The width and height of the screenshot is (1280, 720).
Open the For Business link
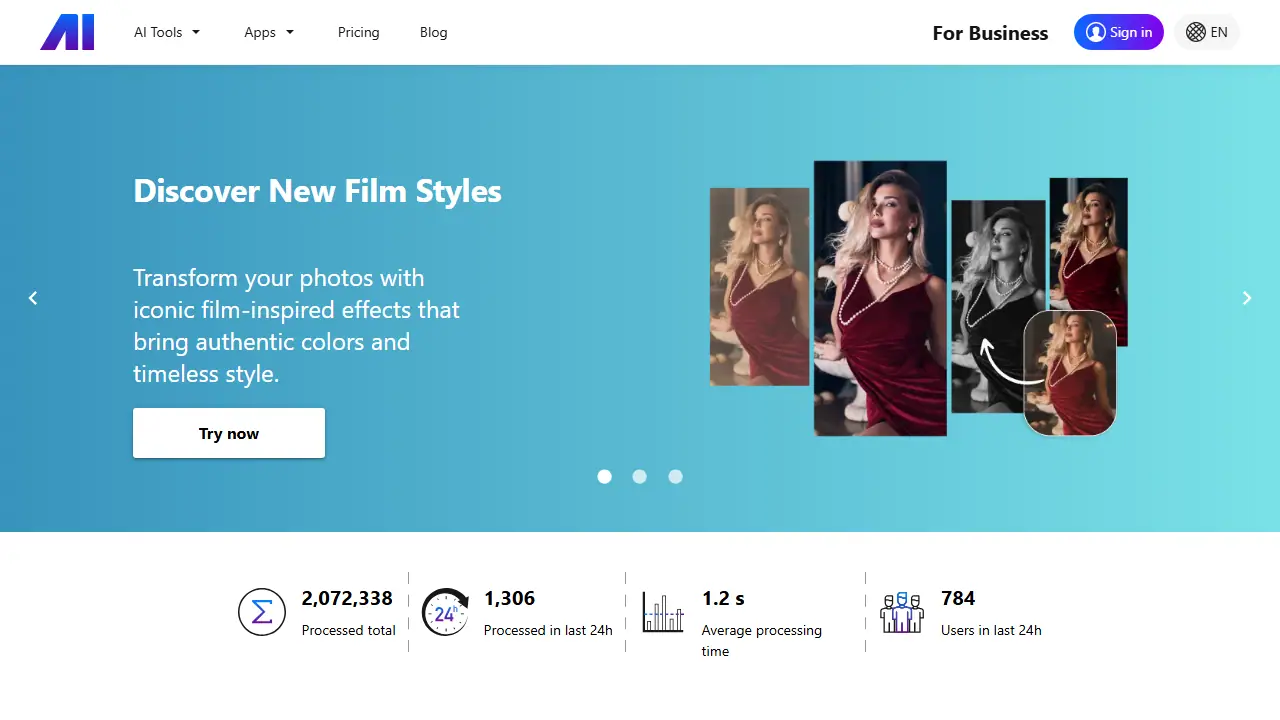(990, 33)
